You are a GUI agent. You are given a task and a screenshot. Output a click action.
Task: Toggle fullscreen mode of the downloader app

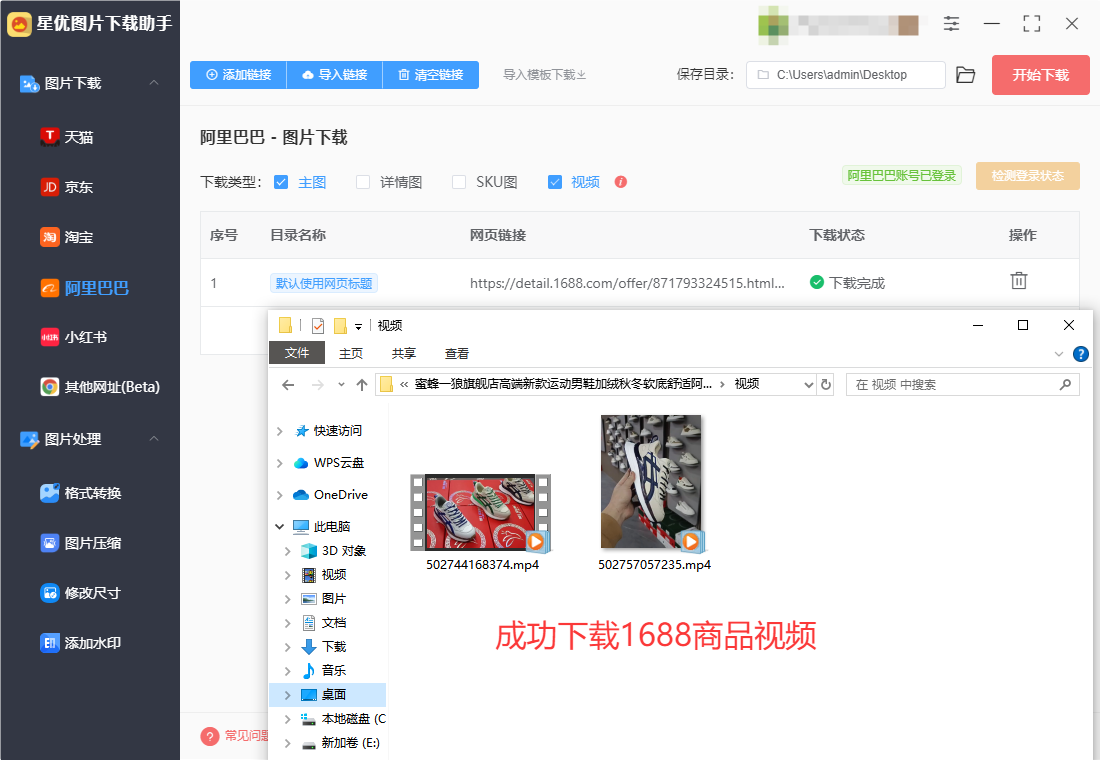click(1031, 23)
